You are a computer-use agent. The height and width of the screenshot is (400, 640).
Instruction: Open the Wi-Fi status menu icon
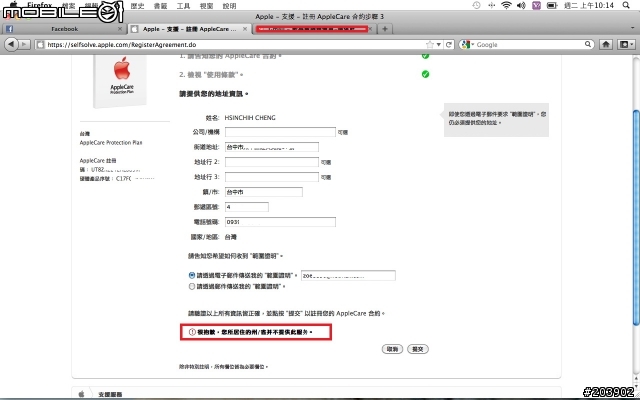(x=507, y=5)
